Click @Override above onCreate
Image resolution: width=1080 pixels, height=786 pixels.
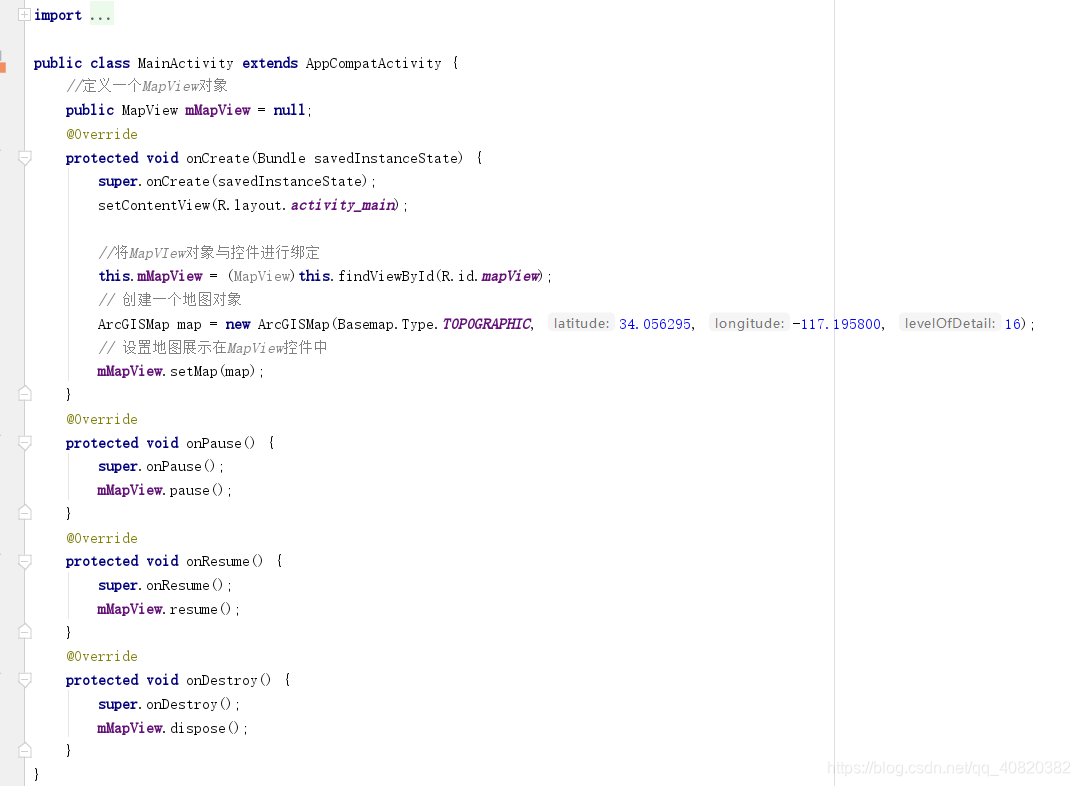tap(102, 134)
